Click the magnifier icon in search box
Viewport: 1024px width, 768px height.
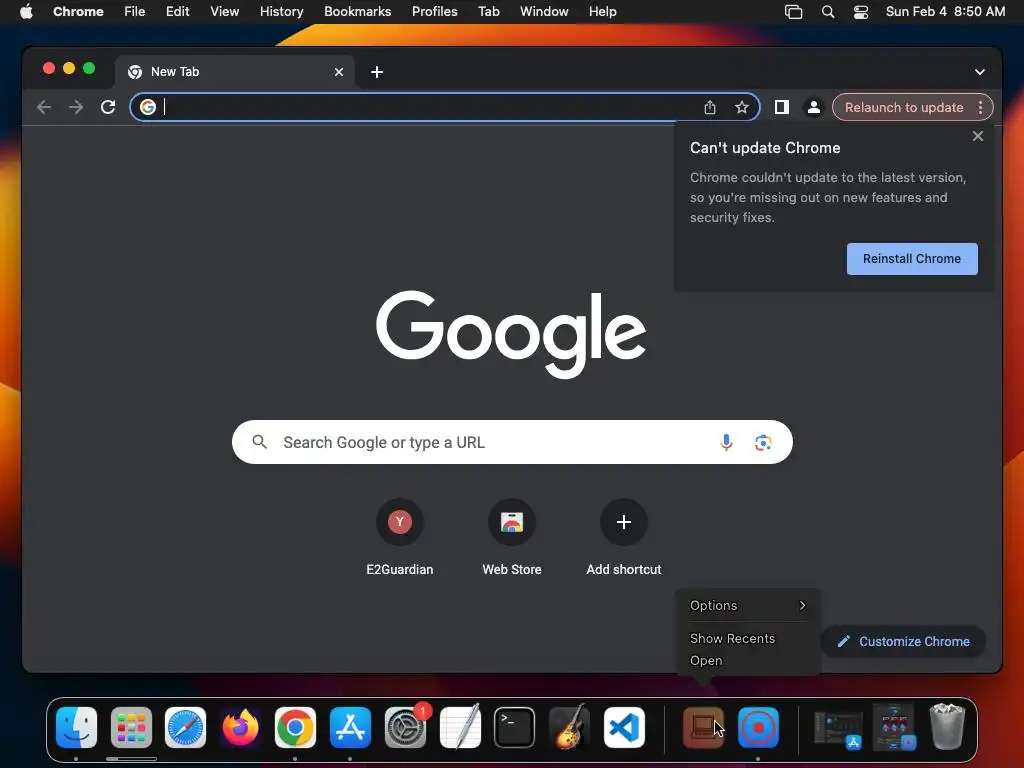[259, 442]
